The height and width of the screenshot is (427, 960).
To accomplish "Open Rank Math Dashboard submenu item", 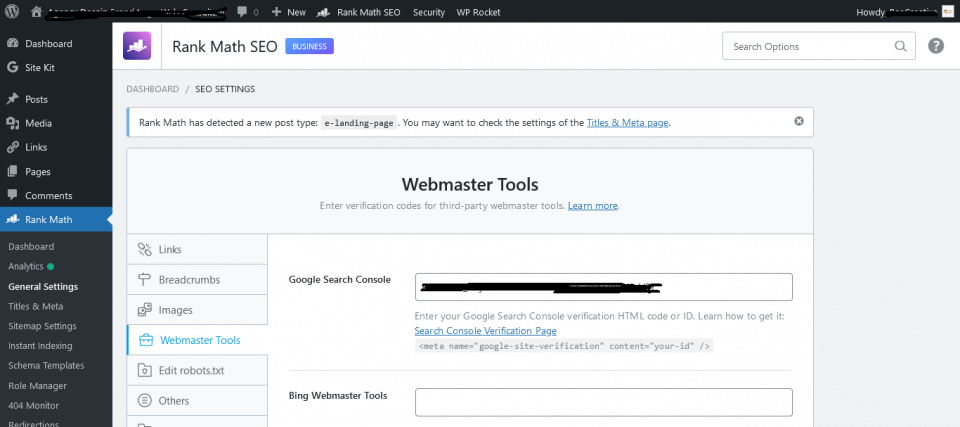I will 31,246.
